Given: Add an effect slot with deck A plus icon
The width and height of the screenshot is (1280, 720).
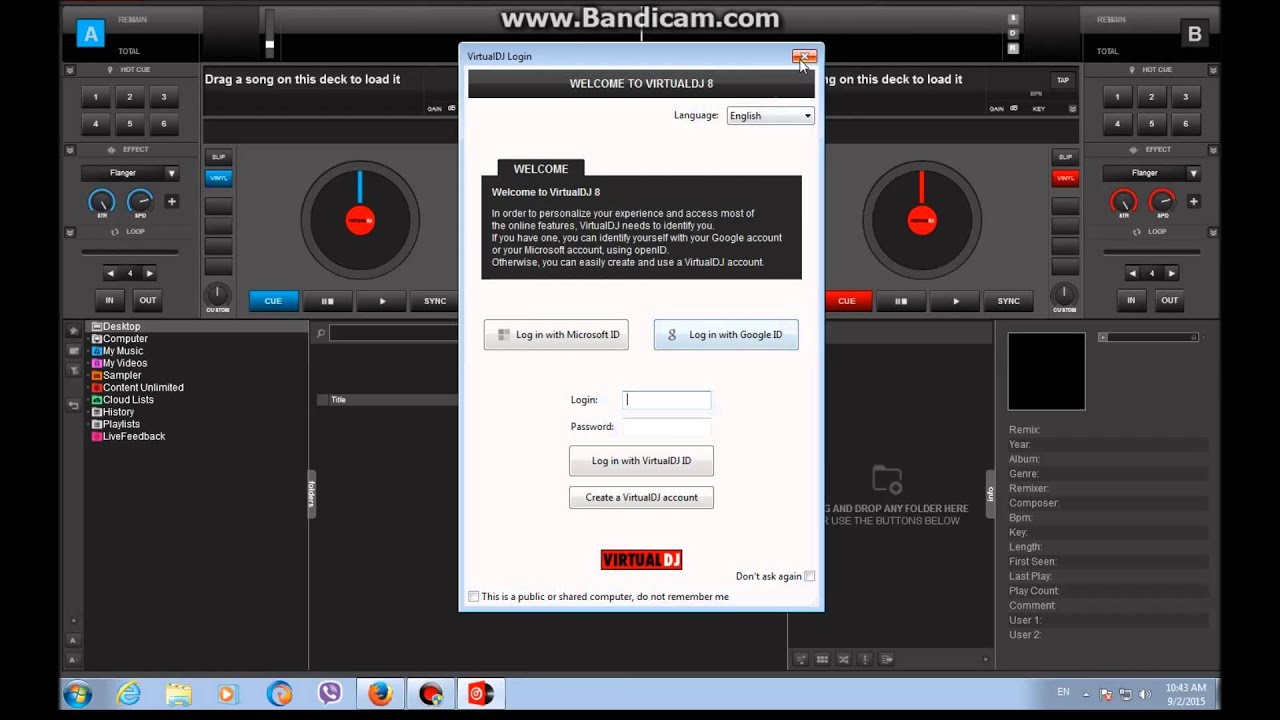Looking at the screenshot, I should point(171,201).
